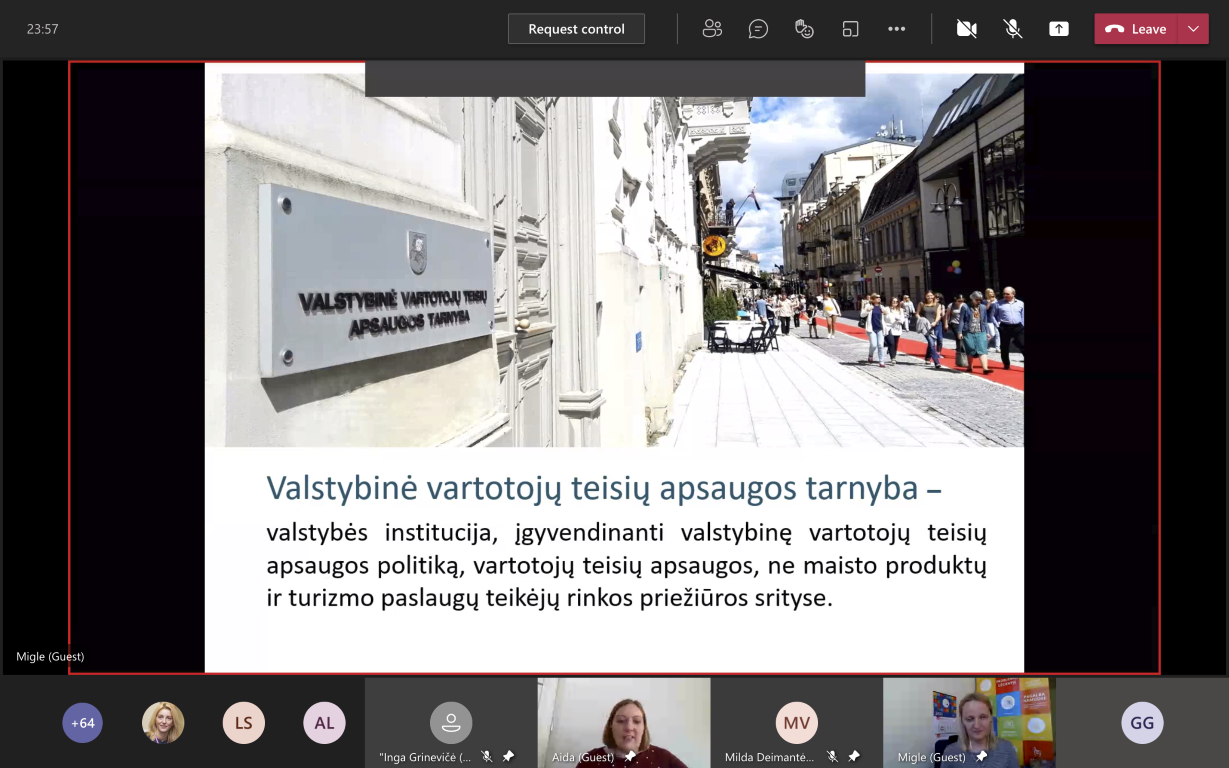Turn on the camera

point(966,29)
